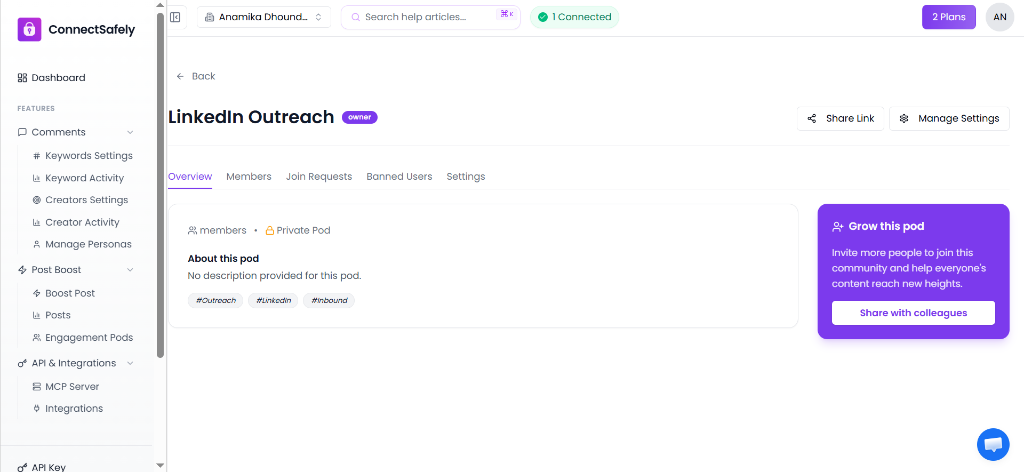This screenshot has width=1024, height=472.
Task: Click the Private Pod label
Action: click(x=303, y=230)
